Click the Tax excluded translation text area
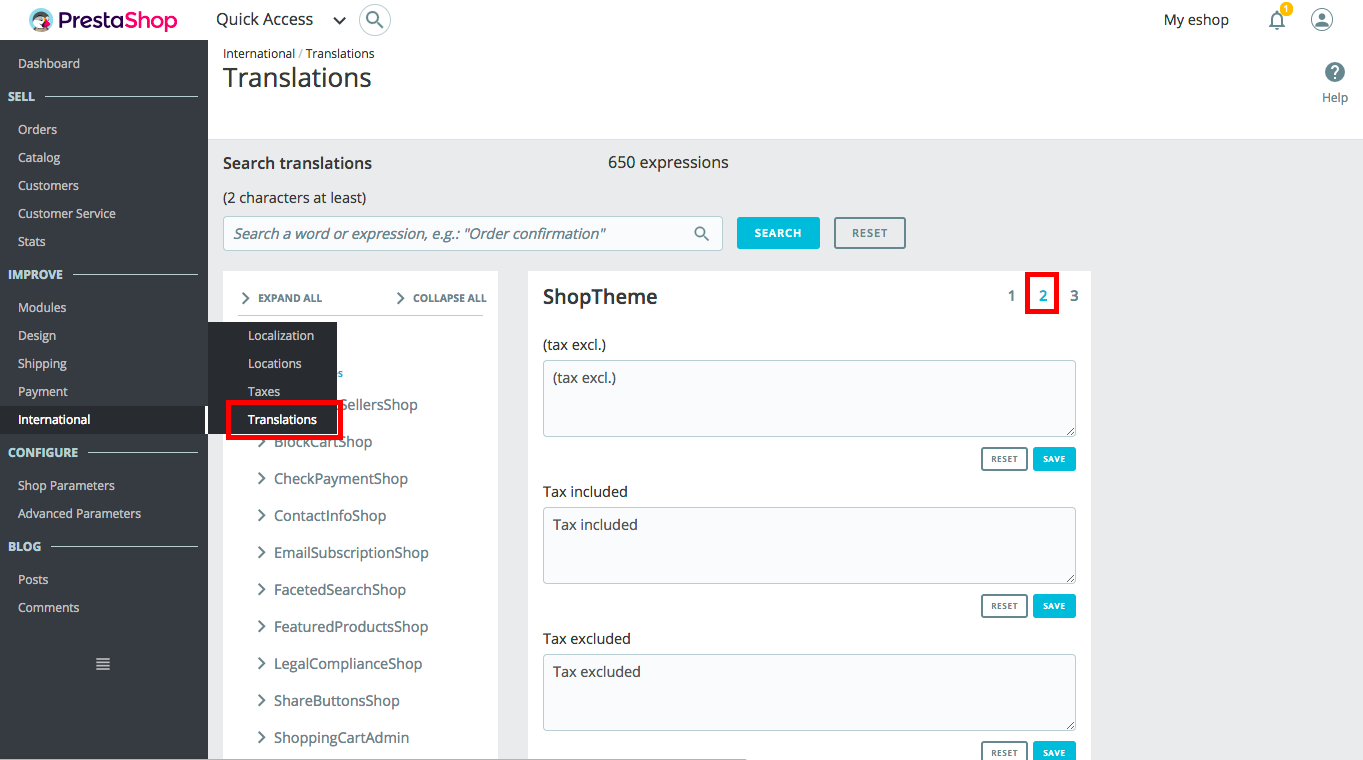Viewport: 1363px width, 760px height. [808, 692]
